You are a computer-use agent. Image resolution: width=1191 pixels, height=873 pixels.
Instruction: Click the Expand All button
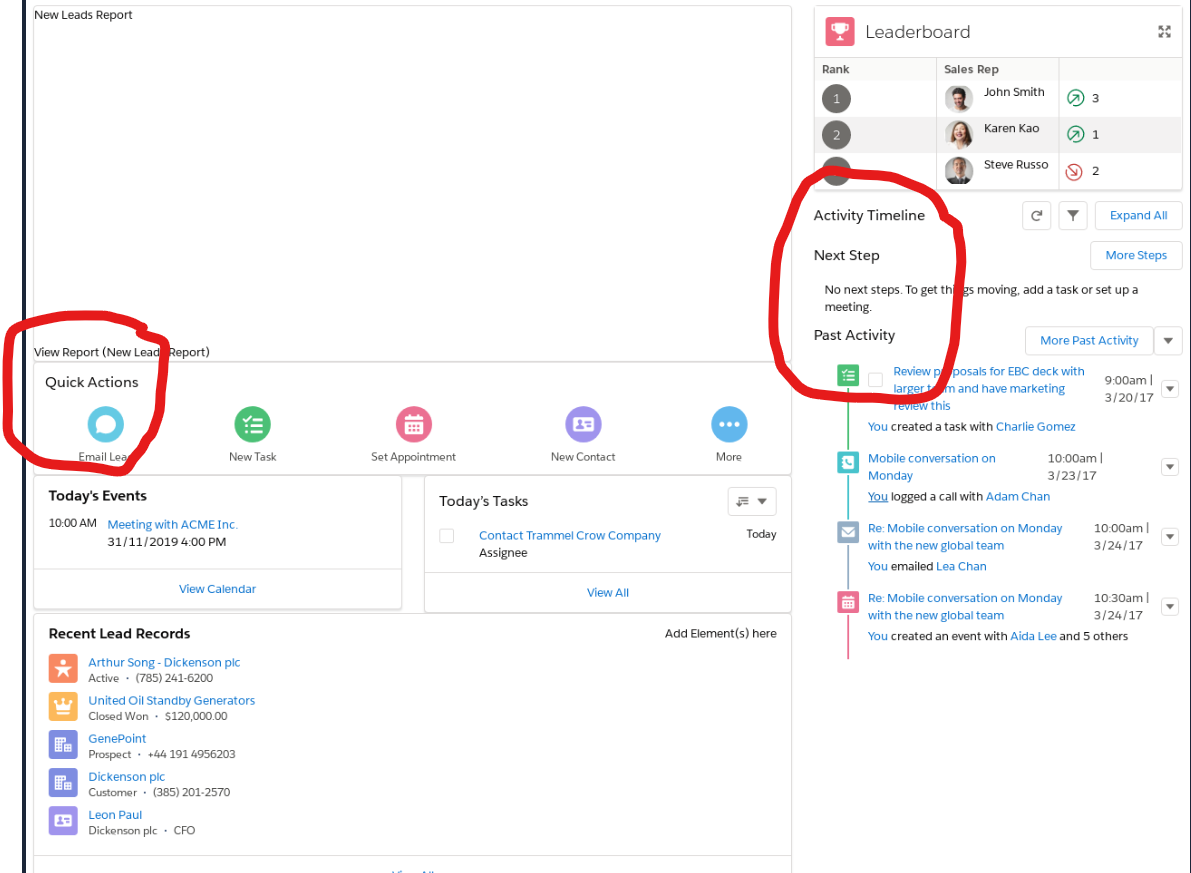1139,216
